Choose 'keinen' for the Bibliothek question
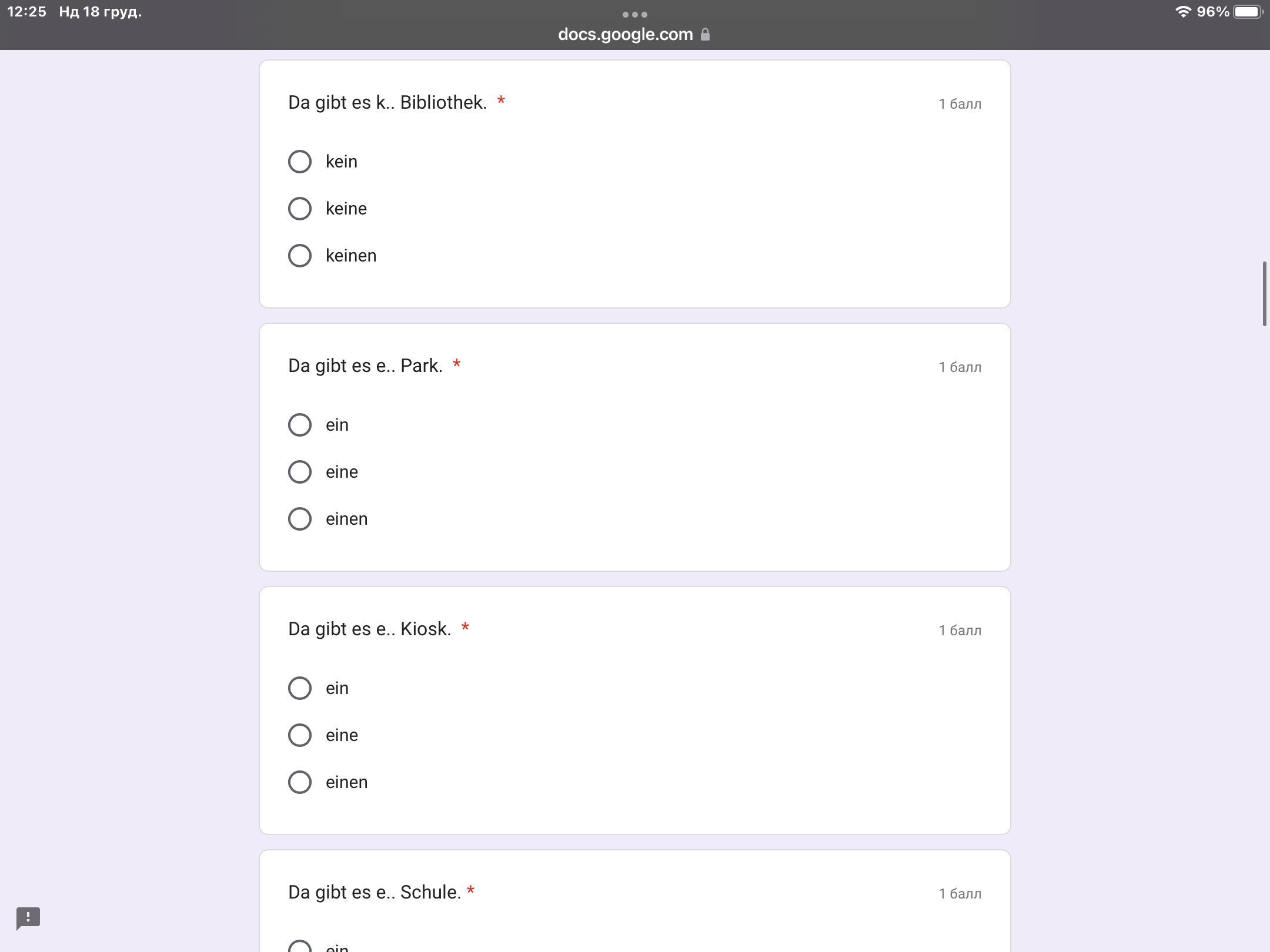1270x952 pixels. tap(300, 256)
